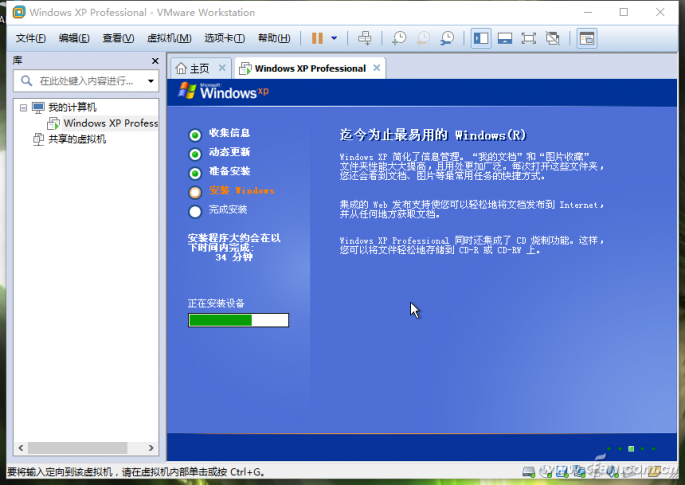The width and height of the screenshot is (685, 485).
Task: Click the 准备安装 setup step bullet
Action: pos(195,173)
